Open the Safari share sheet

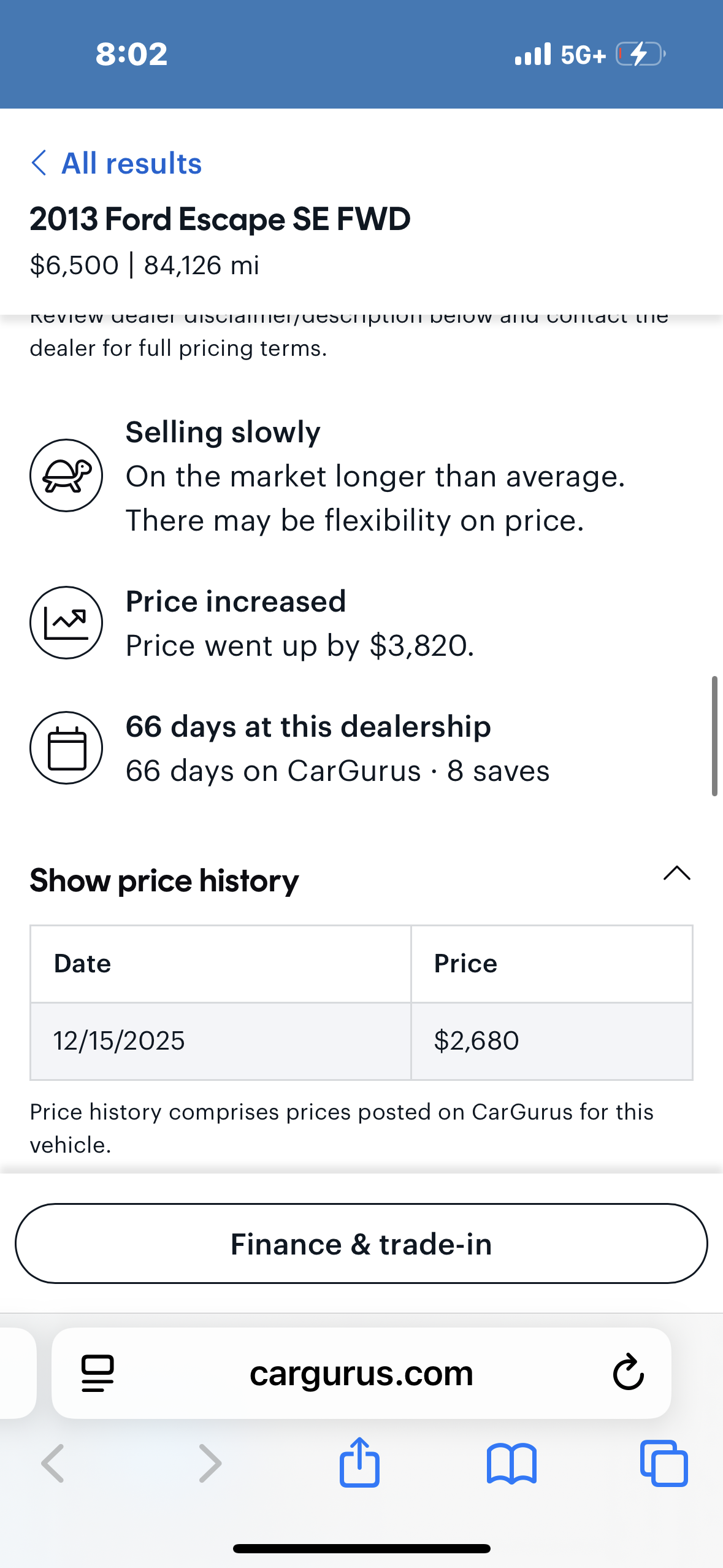[x=359, y=1463]
